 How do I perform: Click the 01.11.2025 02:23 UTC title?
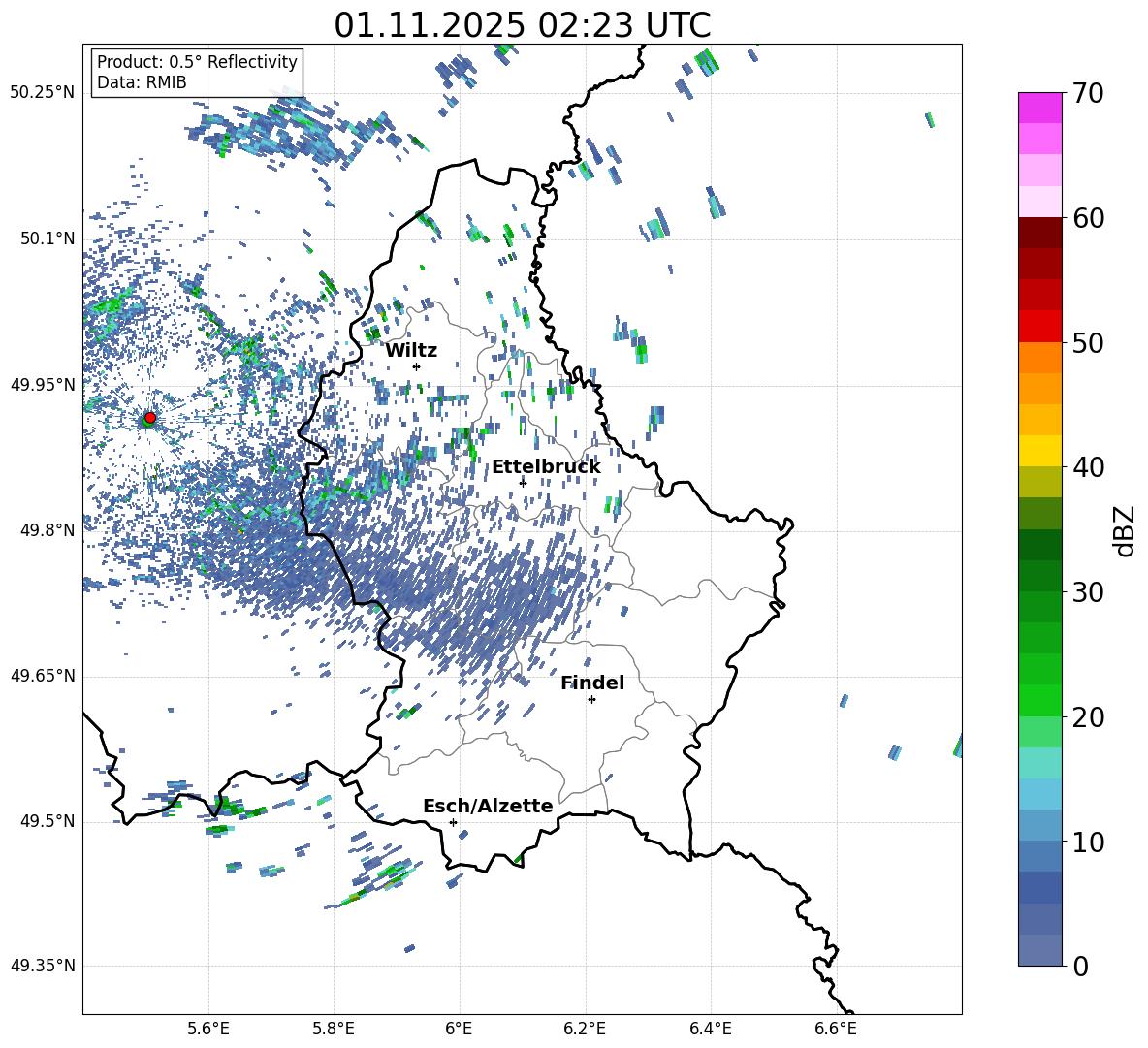522,25
